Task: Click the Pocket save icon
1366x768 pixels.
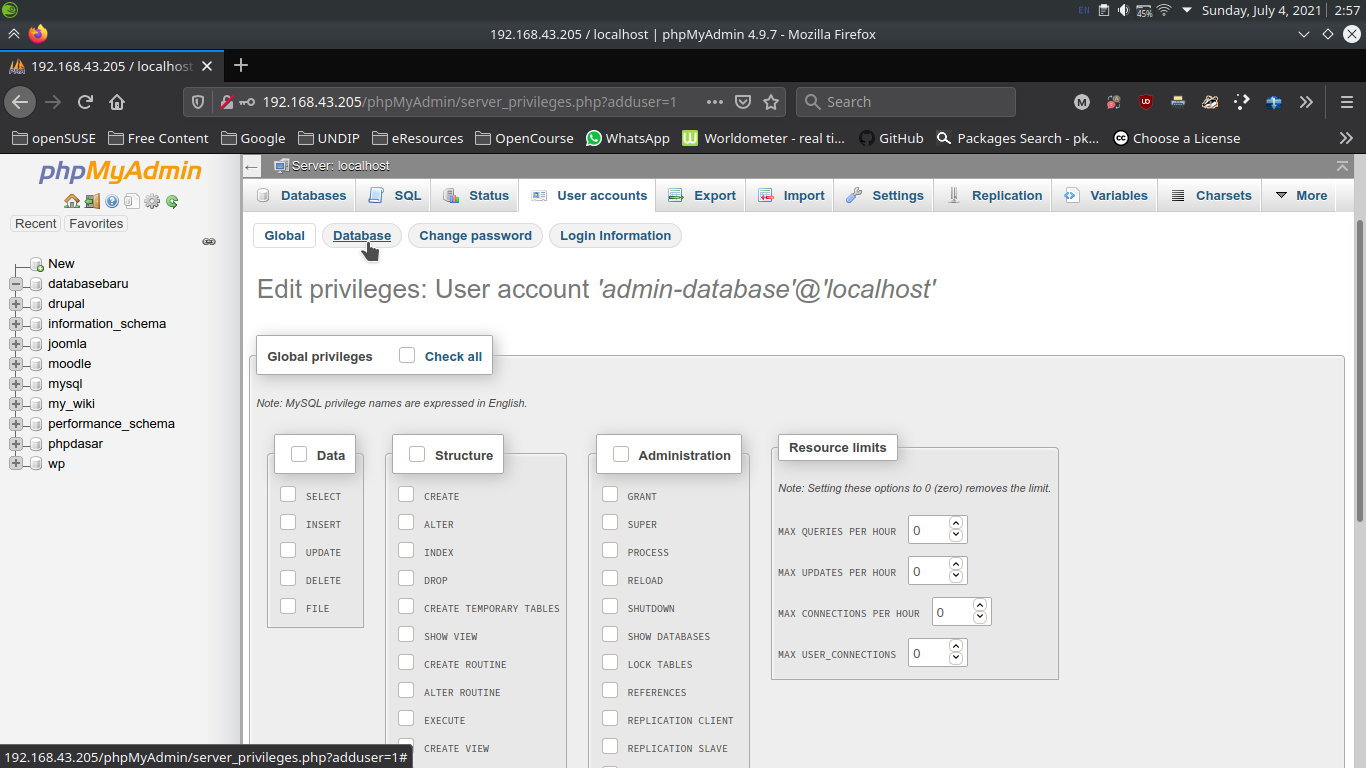Action: tap(743, 102)
